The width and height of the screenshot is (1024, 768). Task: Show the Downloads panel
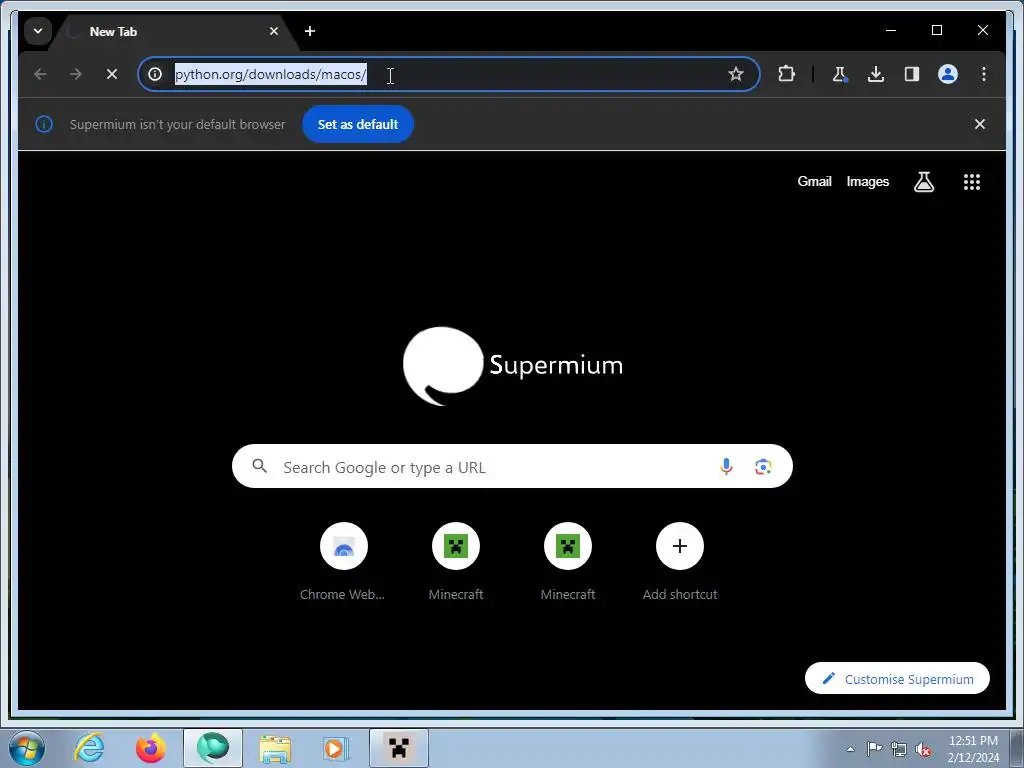(876, 74)
